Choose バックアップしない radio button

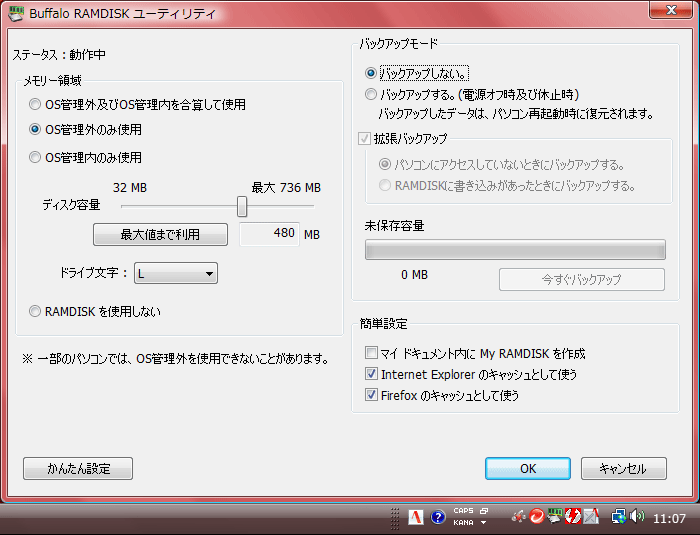[x=417, y=73]
